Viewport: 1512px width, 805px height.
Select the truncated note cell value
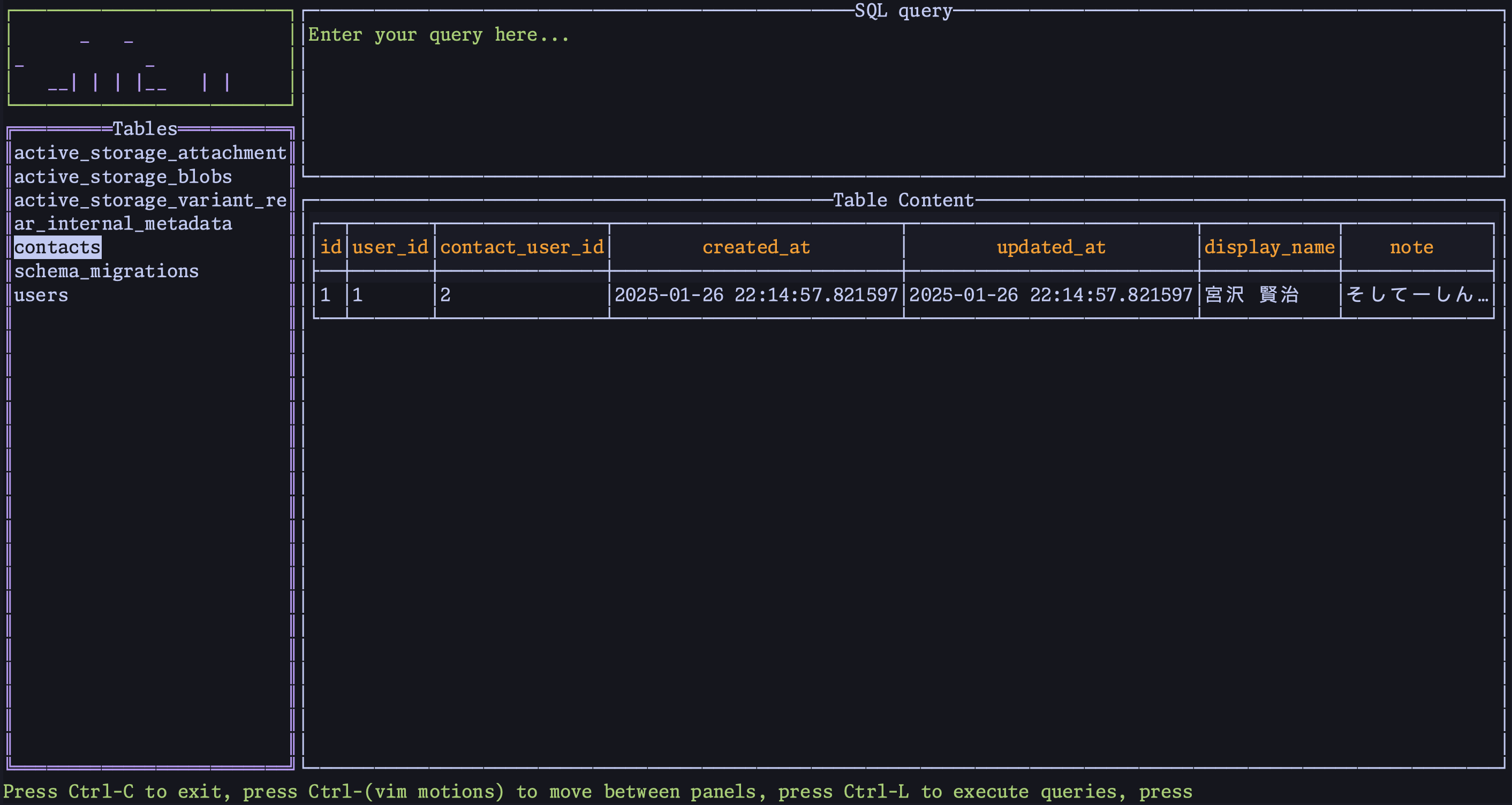(x=1416, y=294)
